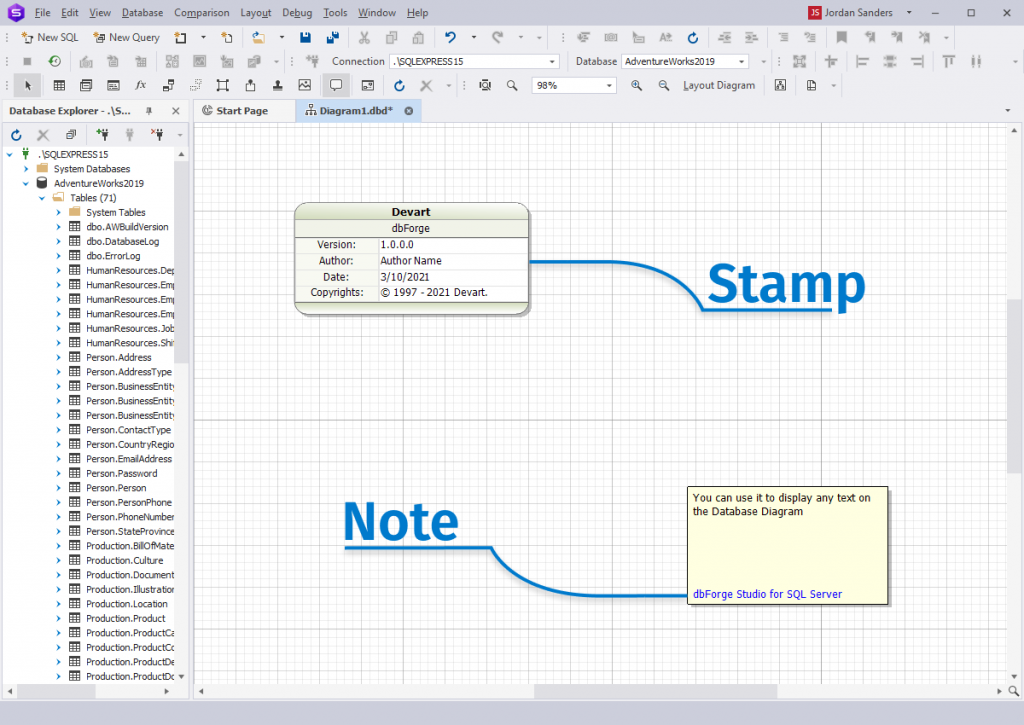Click the zoom-to-fit magnifier icon
The image size is (1024, 725).
(x=485, y=86)
